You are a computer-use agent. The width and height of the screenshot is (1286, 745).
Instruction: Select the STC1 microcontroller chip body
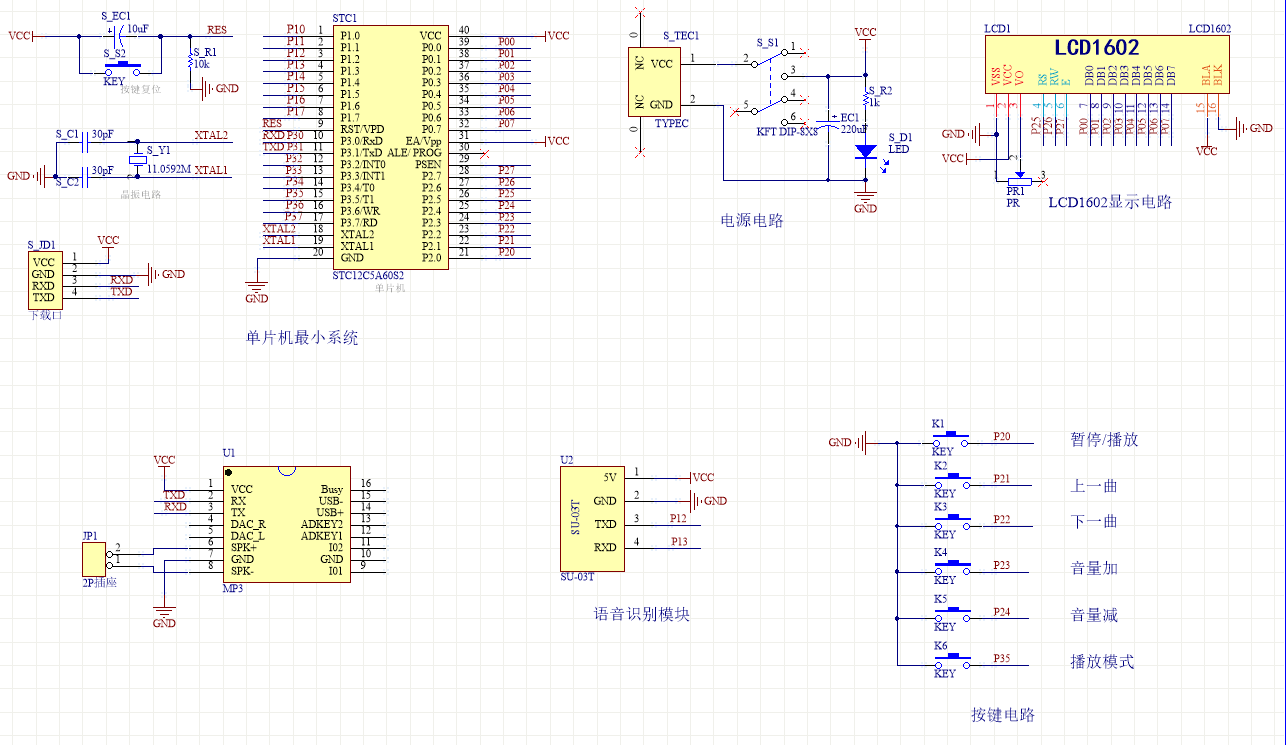pyautogui.click(x=389, y=146)
